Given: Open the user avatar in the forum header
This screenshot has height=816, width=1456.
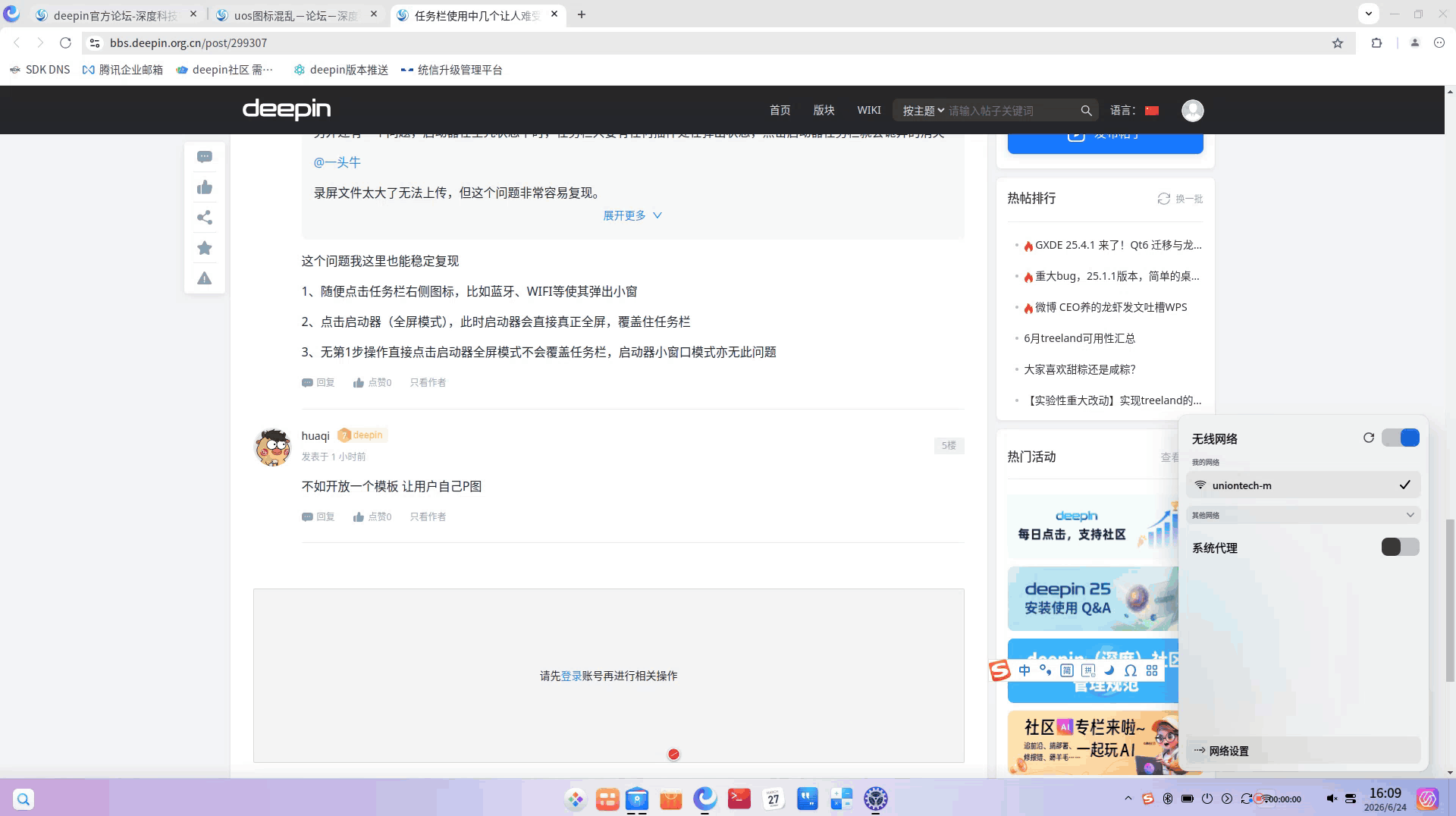Looking at the screenshot, I should click(x=1193, y=111).
